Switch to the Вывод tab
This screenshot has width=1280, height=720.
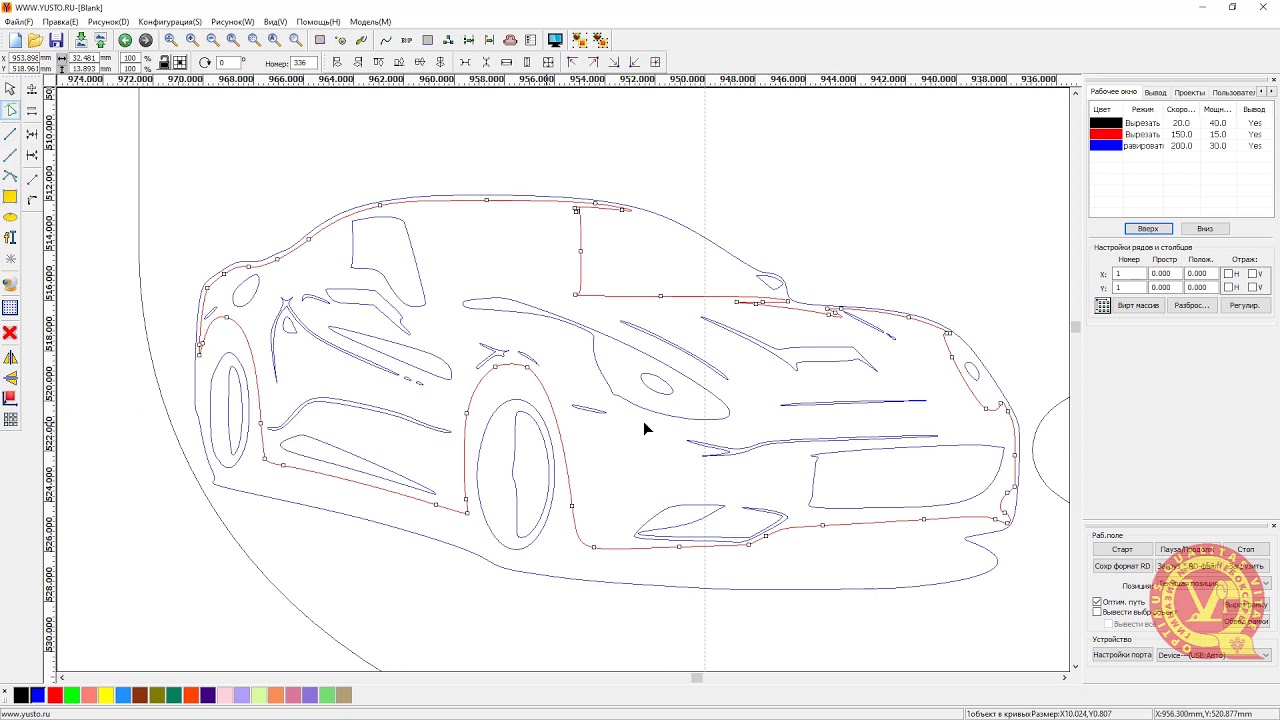click(1155, 92)
